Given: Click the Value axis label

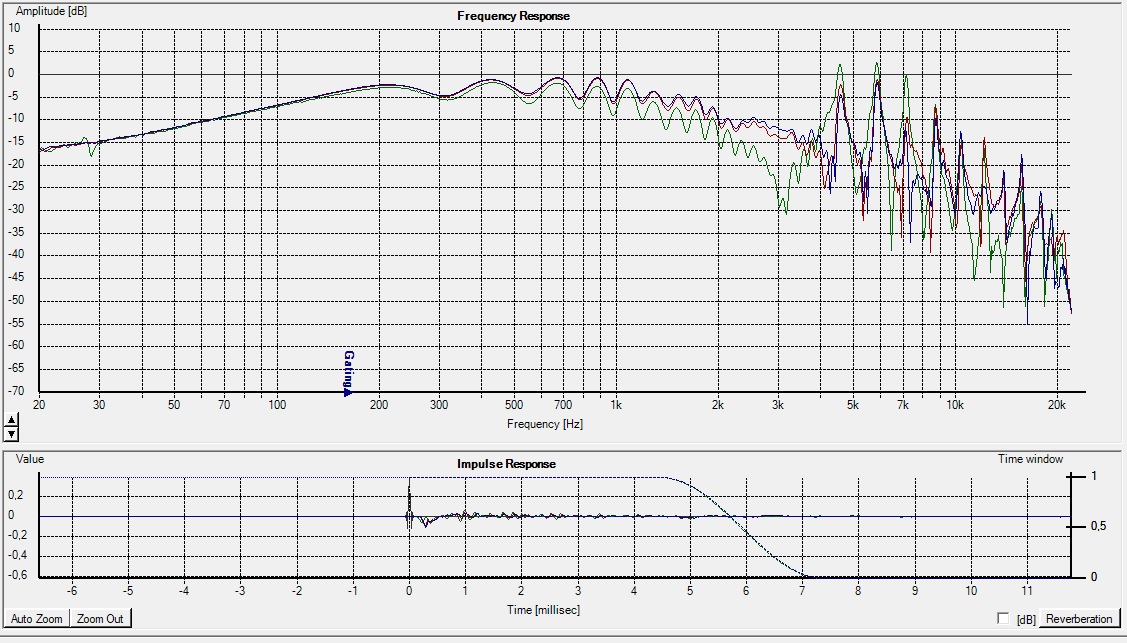Looking at the screenshot, I should 29,459.
